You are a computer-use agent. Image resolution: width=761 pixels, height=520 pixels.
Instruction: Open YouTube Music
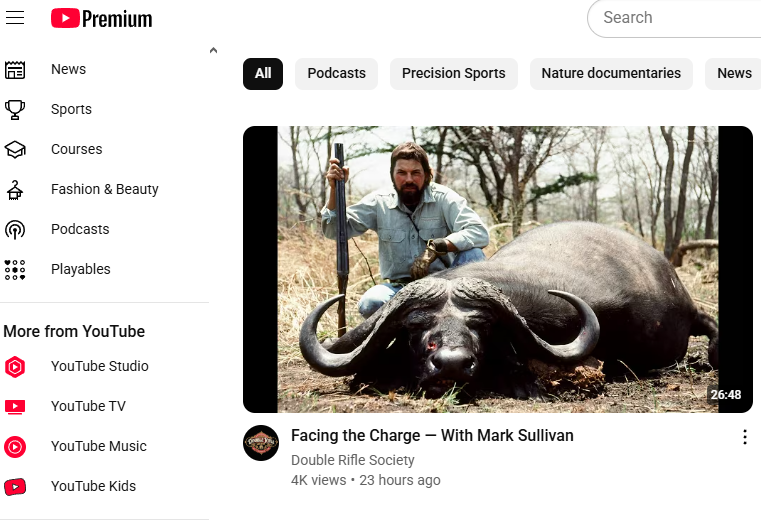tap(98, 446)
